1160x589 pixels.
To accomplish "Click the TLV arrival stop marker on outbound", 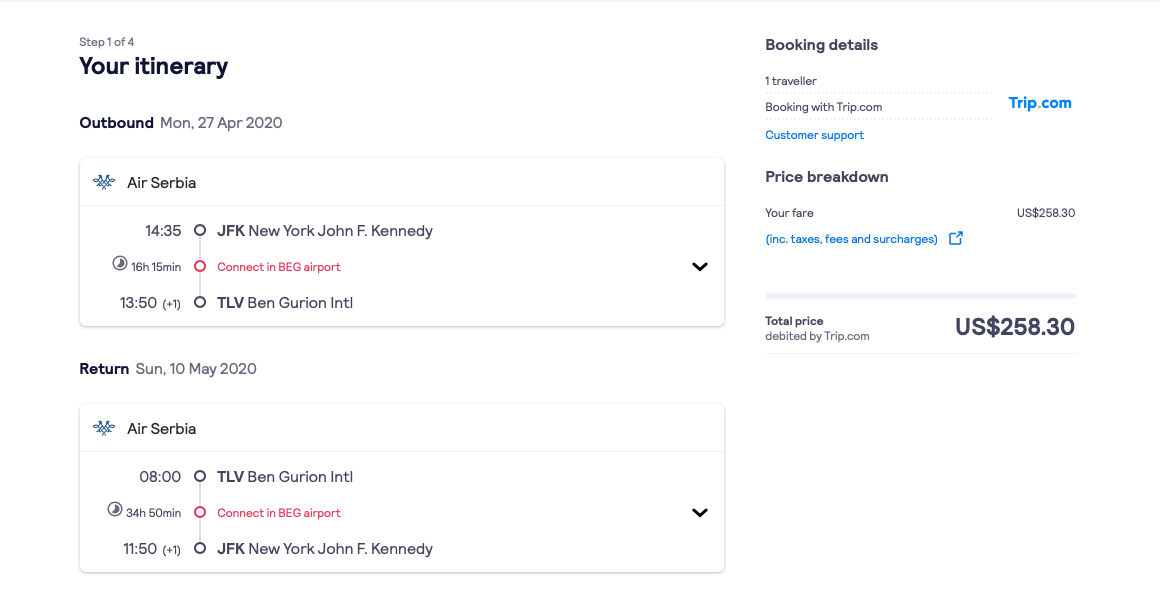I will pos(200,302).
